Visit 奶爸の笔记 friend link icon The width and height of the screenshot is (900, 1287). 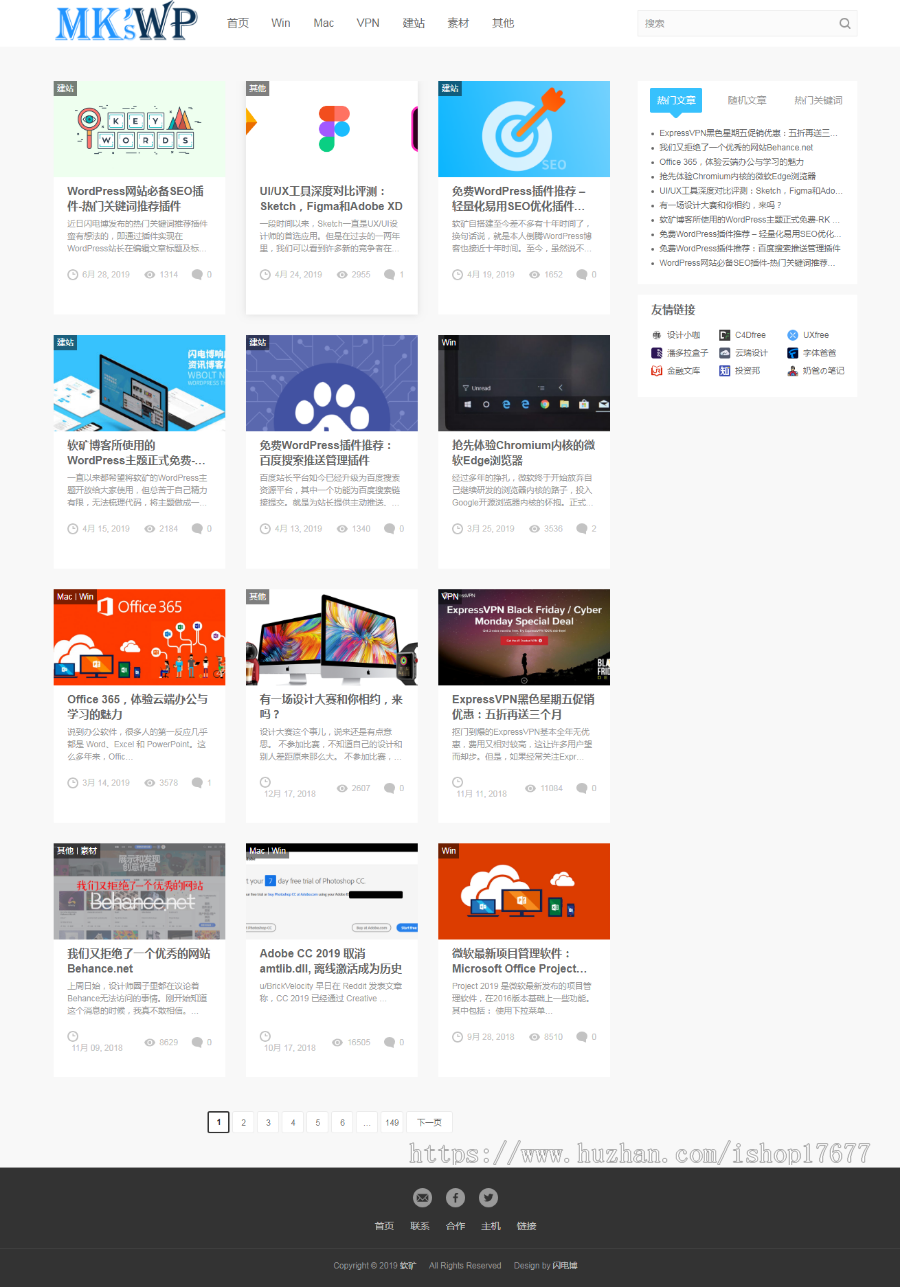coord(793,370)
